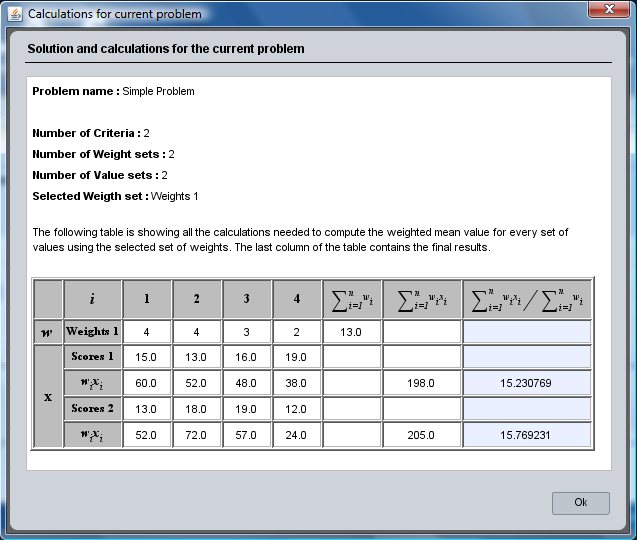
Task: Select the Scores 1 row header
Action: pyautogui.click(x=92, y=357)
